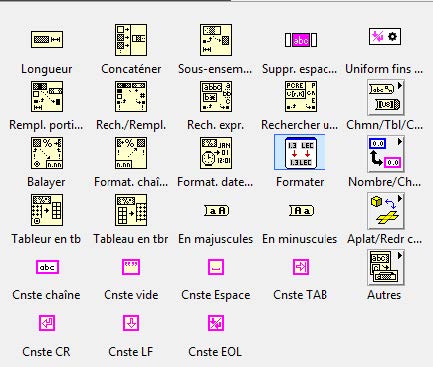This screenshot has width=433, height=367.
Task: Choose the Format. chaîne function icon
Action: pyautogui.click(x=131, y=153)
